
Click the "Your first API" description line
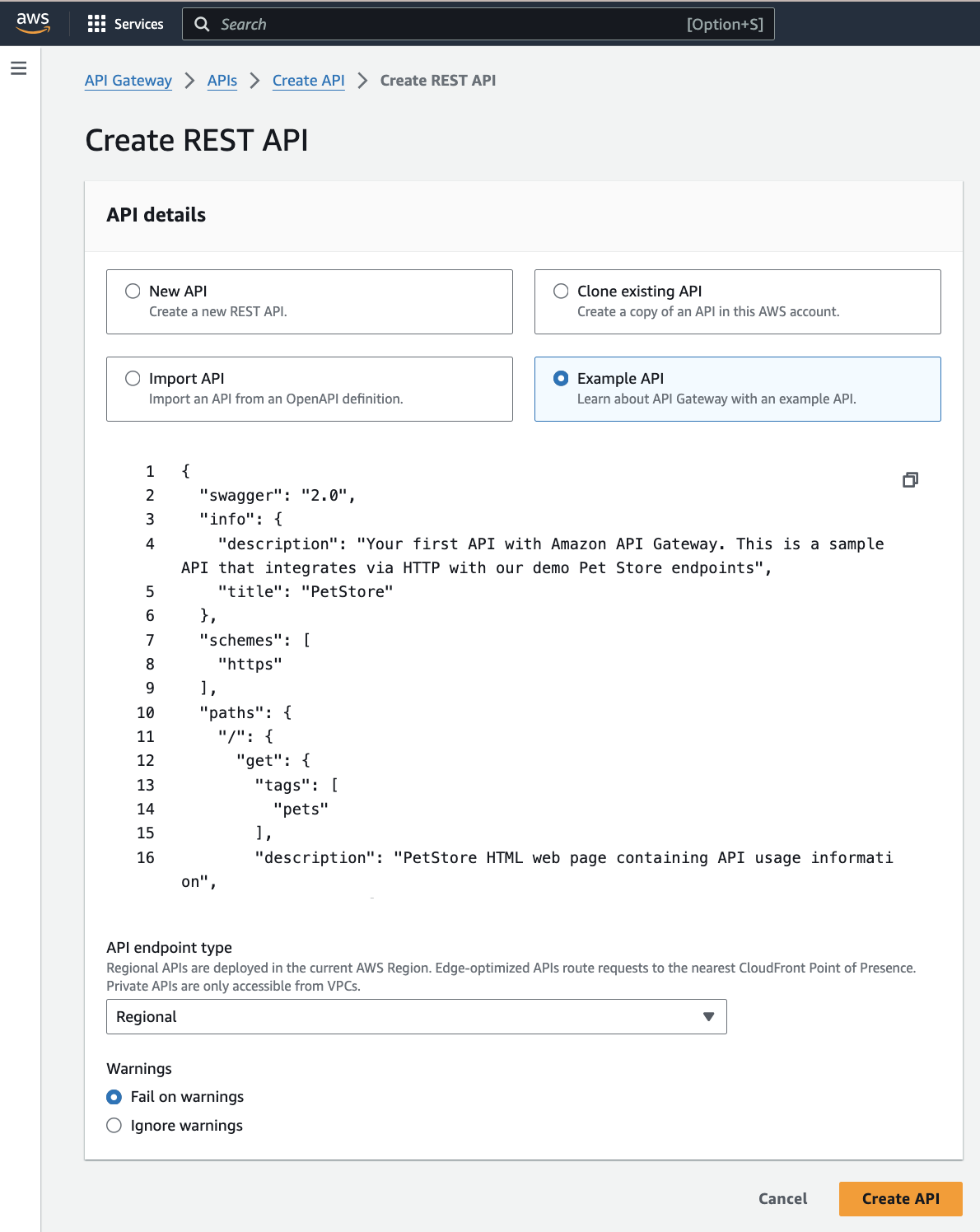533,556
